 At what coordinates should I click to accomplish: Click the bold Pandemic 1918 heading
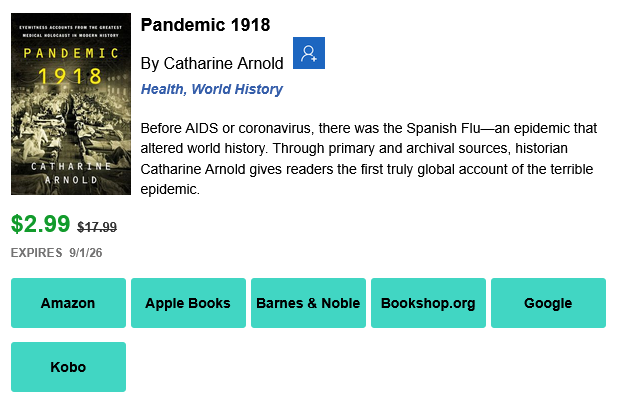[x=205, y=25]
